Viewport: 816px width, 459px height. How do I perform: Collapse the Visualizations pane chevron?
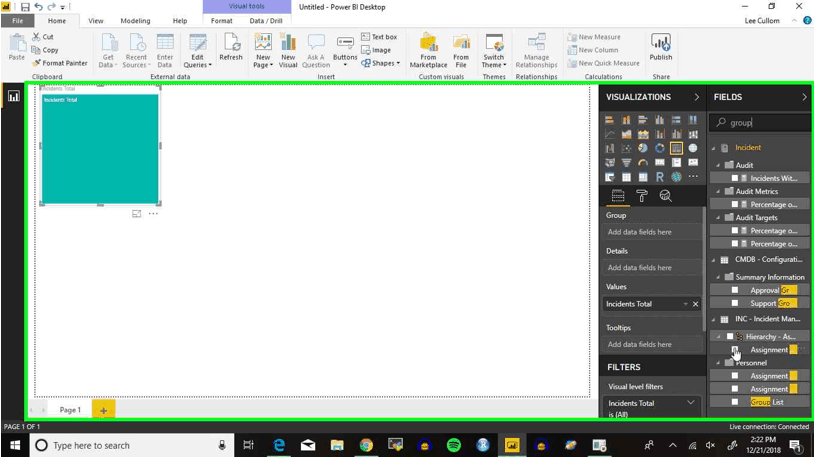[x=696, y=97]
